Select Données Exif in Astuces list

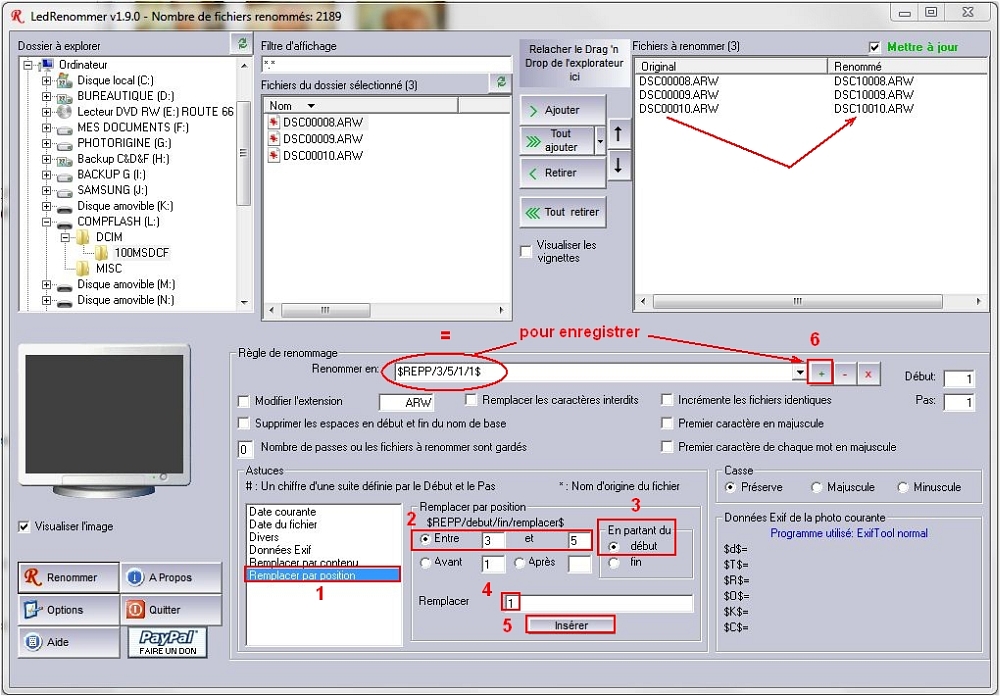coord(280,550)
